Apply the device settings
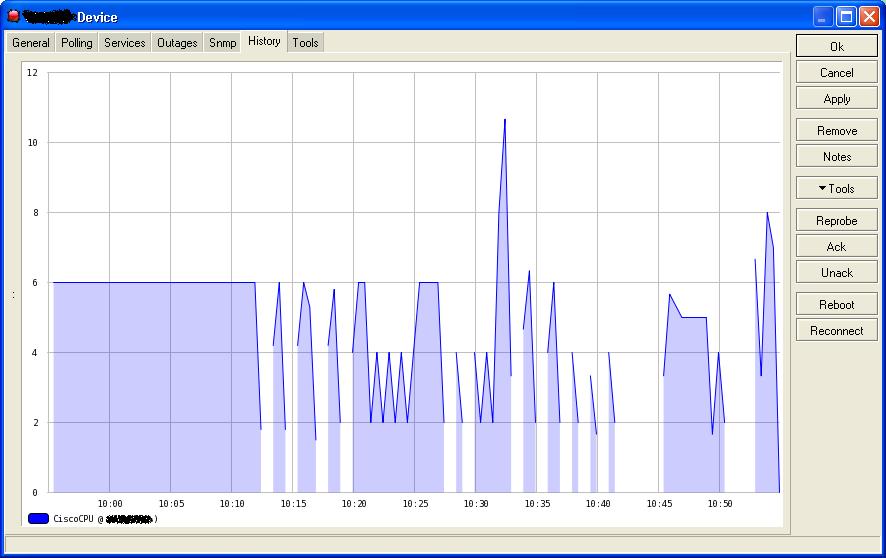Viewport: 886px width, 558px height. click(837, 98)
